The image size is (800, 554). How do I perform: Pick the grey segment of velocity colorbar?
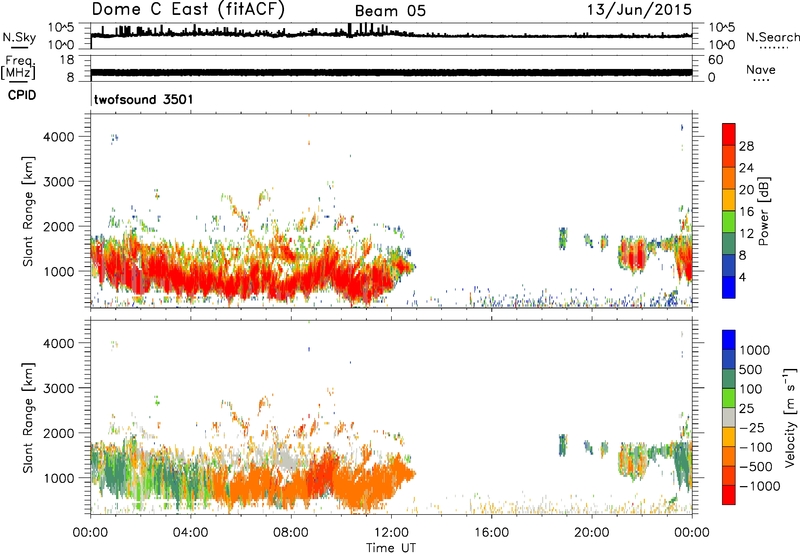pyautogui.click(x=729, y=418)
